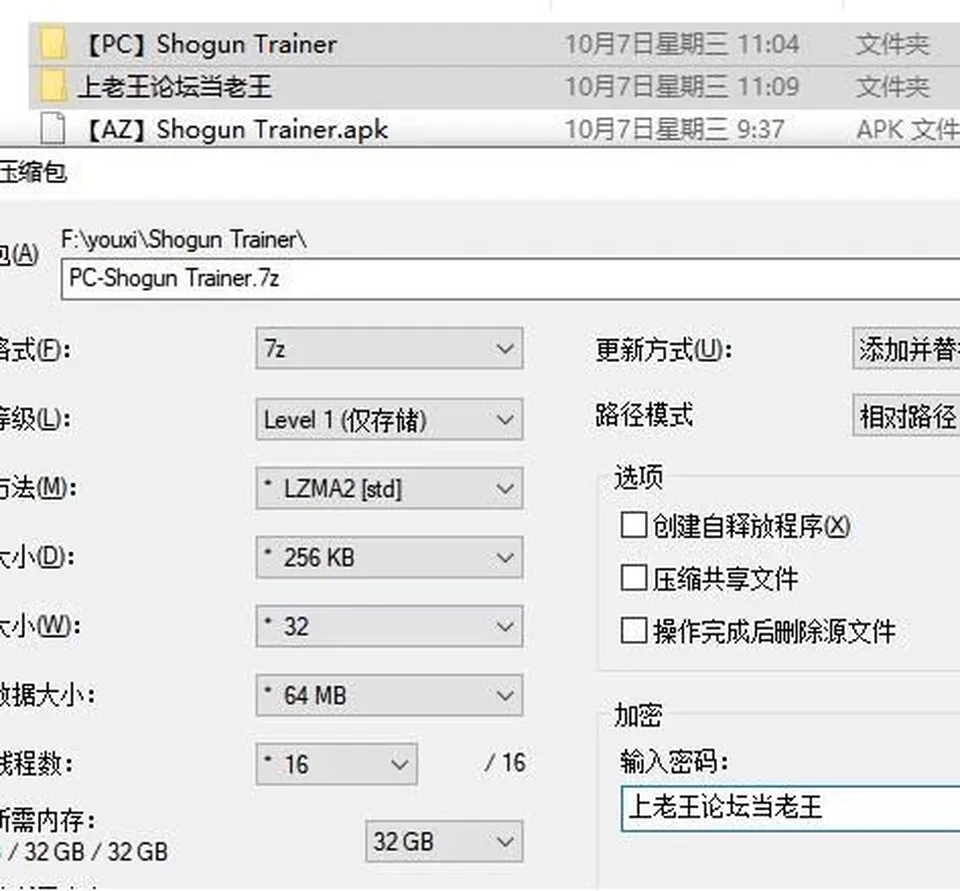Click the 【PC】Shogun Trainer folder name
This screenshot has width=960, height=891.
[x=209, y=44]
